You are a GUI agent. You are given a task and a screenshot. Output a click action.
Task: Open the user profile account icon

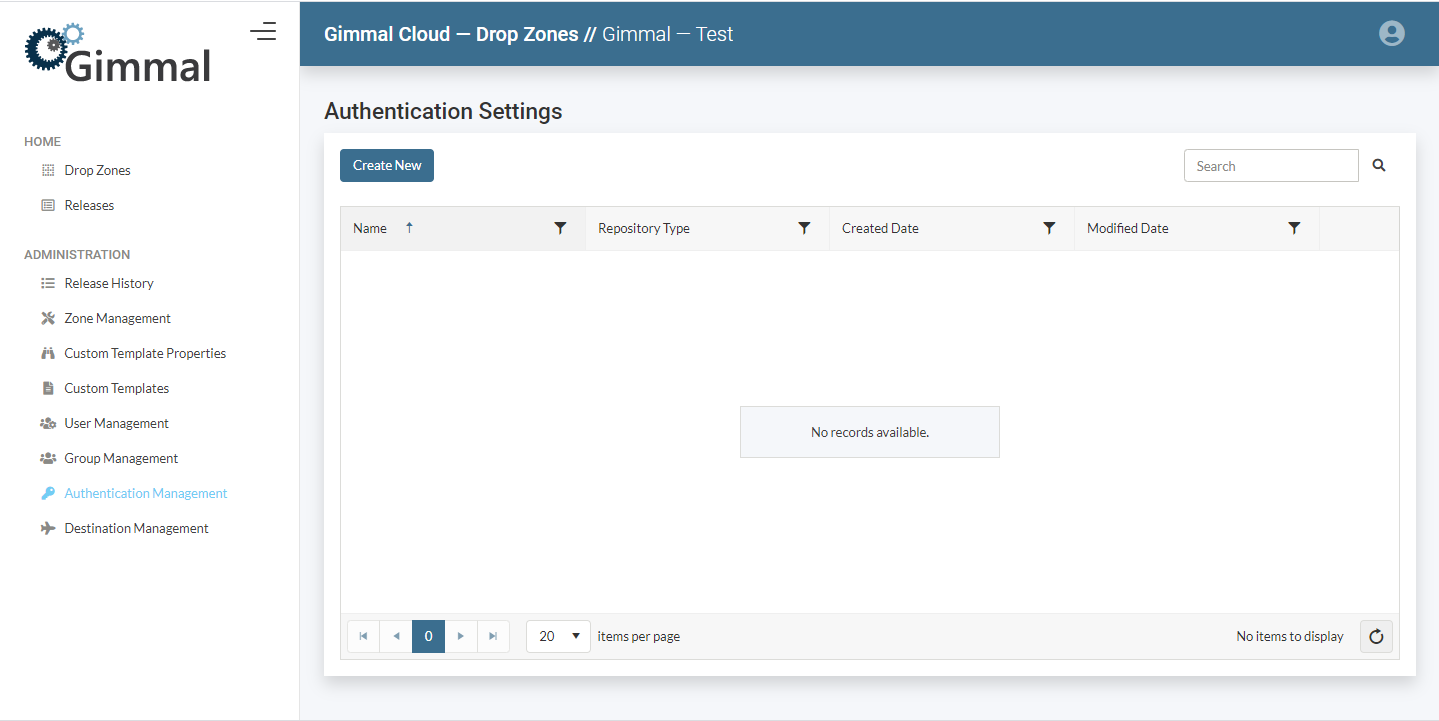1391,33
